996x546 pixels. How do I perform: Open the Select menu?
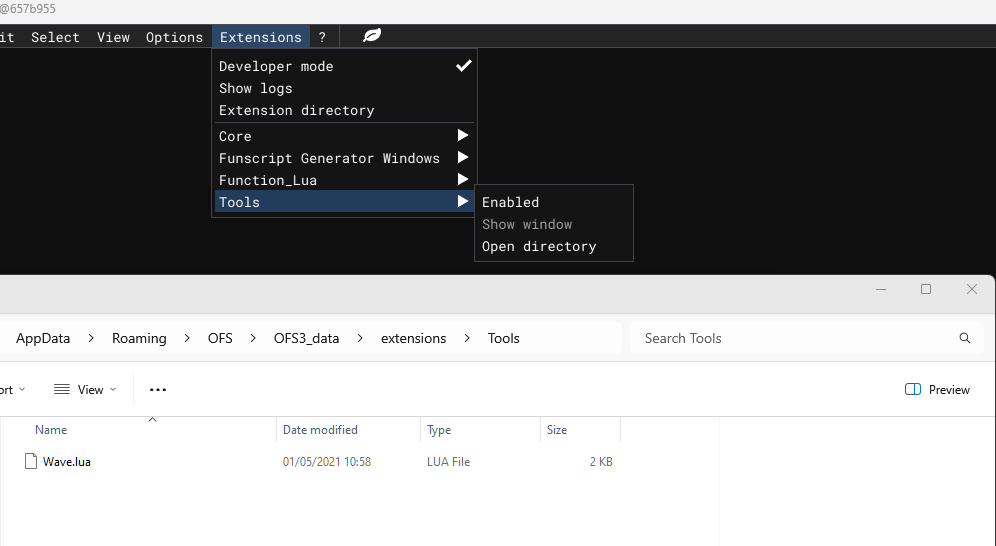[55, 37]
